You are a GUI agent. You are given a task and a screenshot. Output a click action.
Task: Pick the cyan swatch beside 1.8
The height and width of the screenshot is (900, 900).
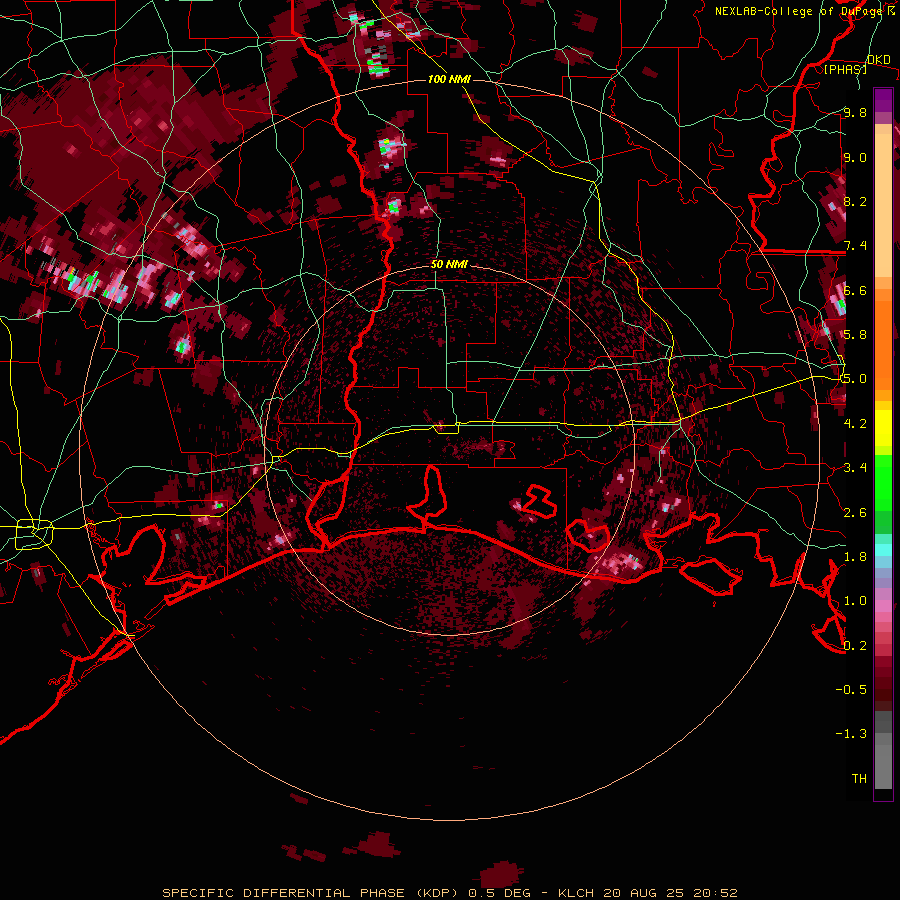tap(883, 550)
